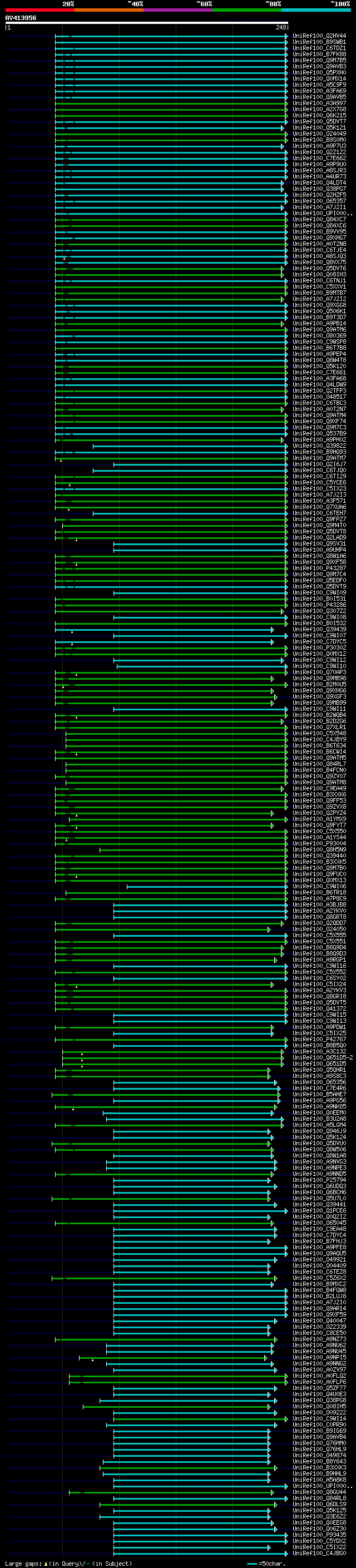
Task: Open the UniRef100_Q9M7B5 hit
Action: click(x=319, y=60)
